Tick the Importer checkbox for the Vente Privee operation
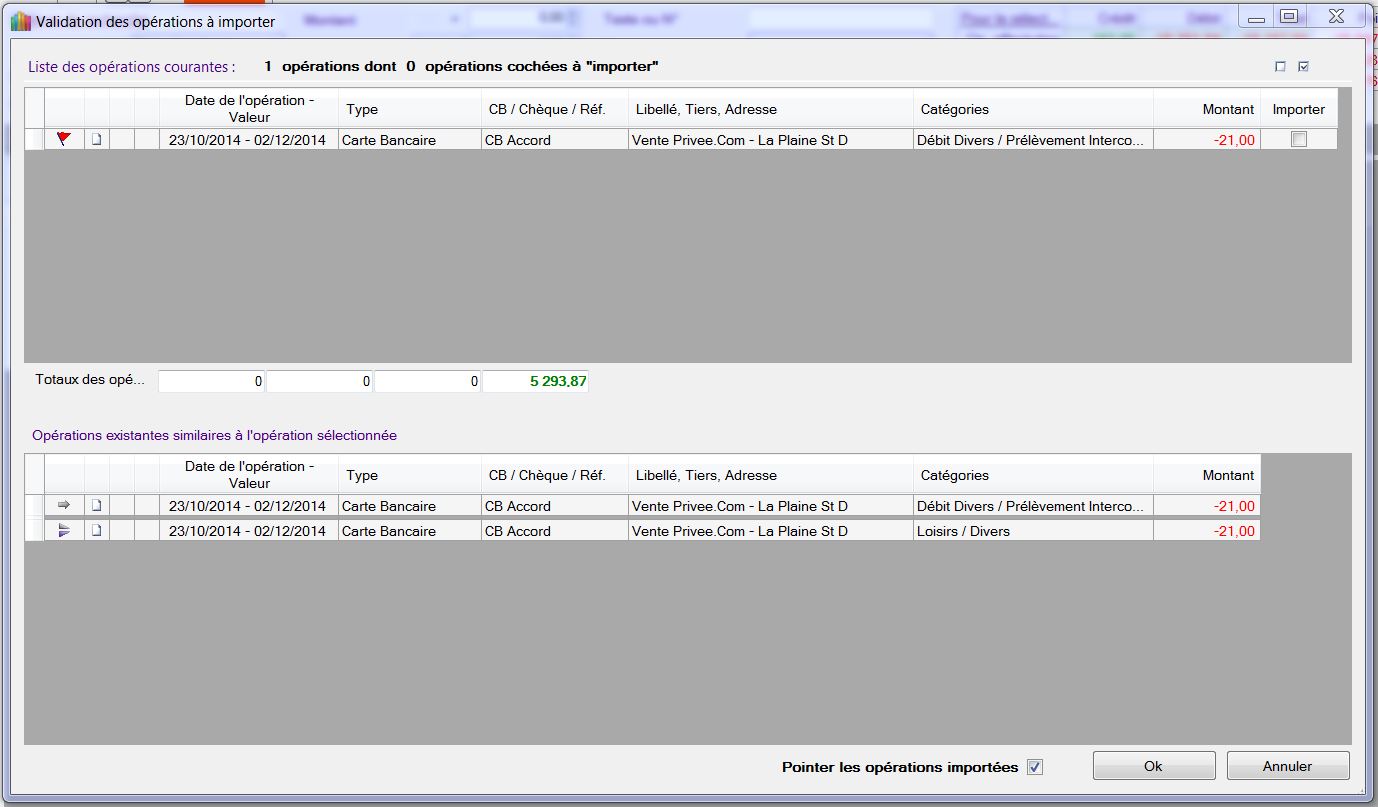The height and width of the screenshot is (807, 1378). pyautogui.click(x=1298, y=140)
